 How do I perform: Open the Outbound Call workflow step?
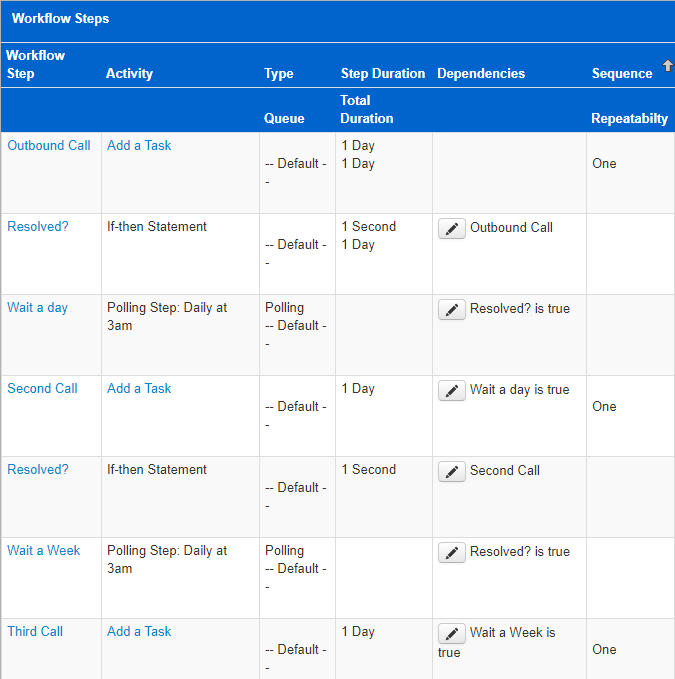coord(49,146)
